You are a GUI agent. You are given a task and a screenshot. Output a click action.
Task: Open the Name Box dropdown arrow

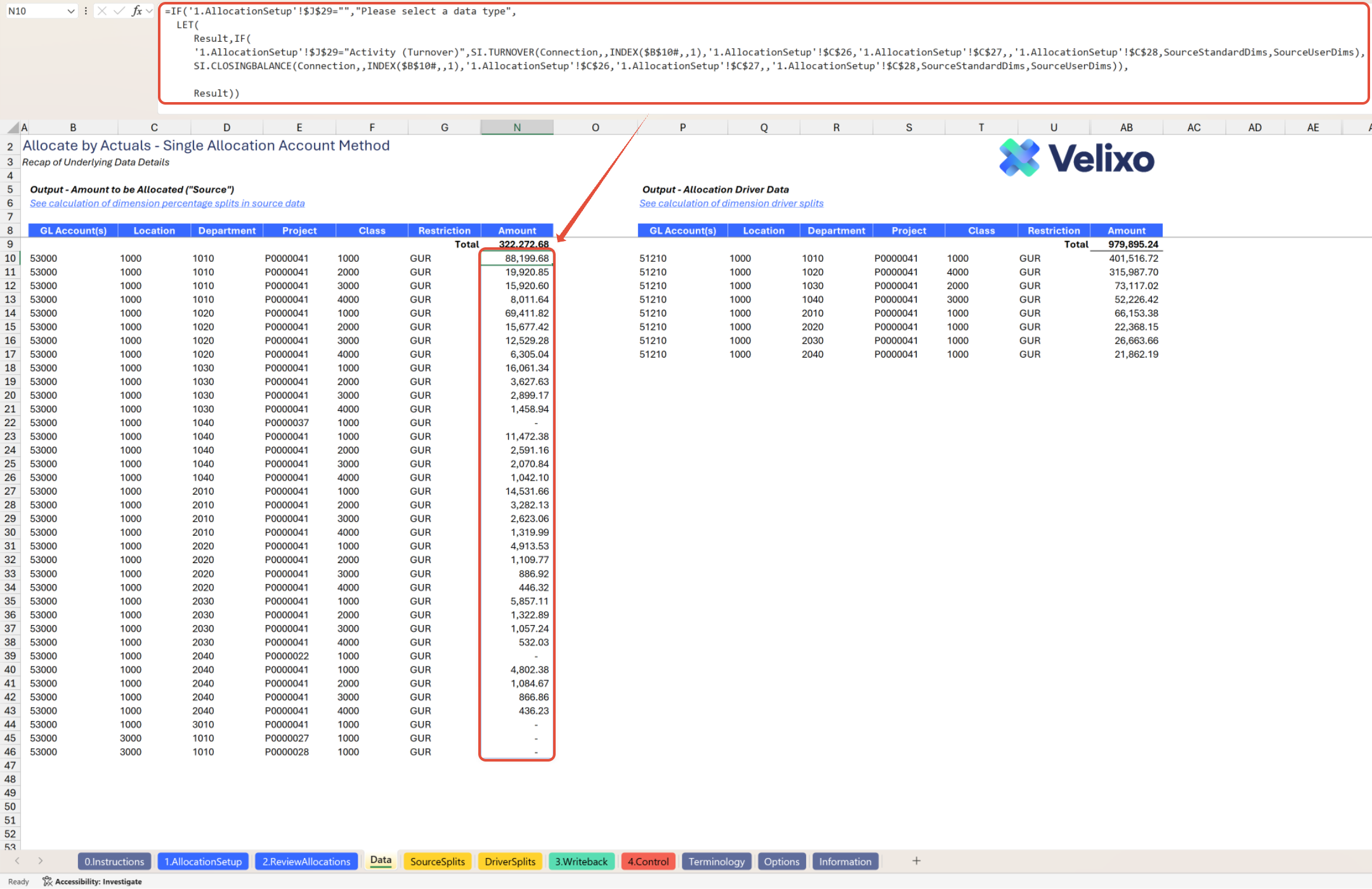(70, 11)
